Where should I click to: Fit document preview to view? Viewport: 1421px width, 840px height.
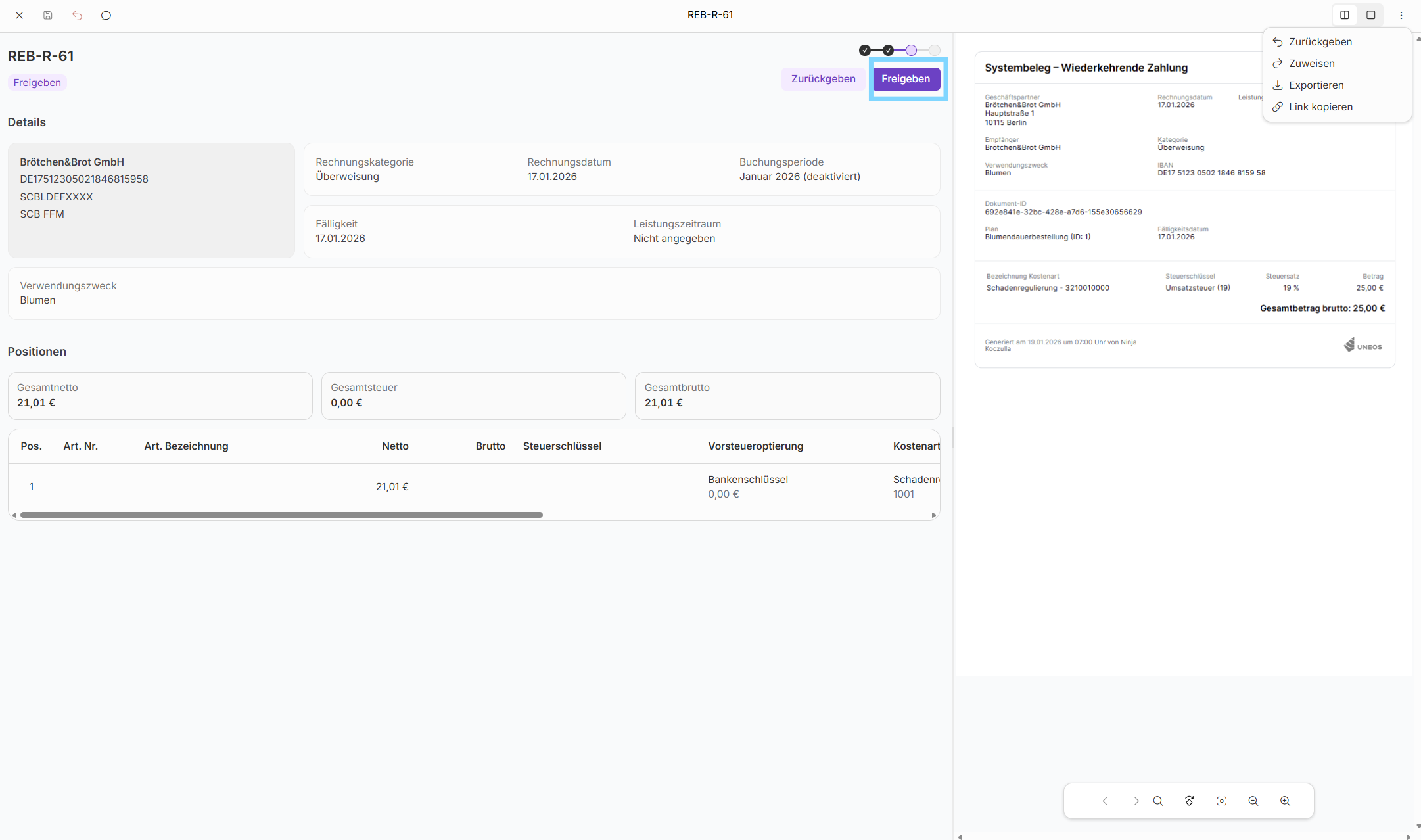(1221, 801)
